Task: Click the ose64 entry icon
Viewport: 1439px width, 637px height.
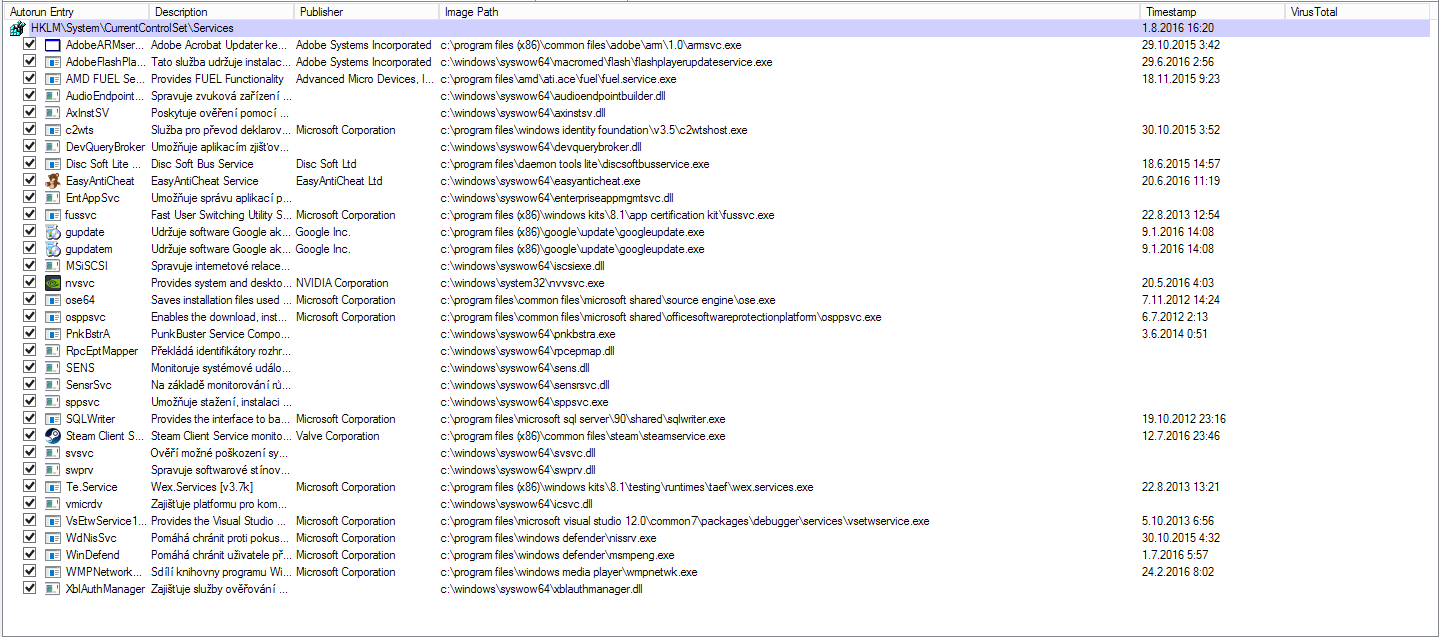Action: click(x=53, y=300)
